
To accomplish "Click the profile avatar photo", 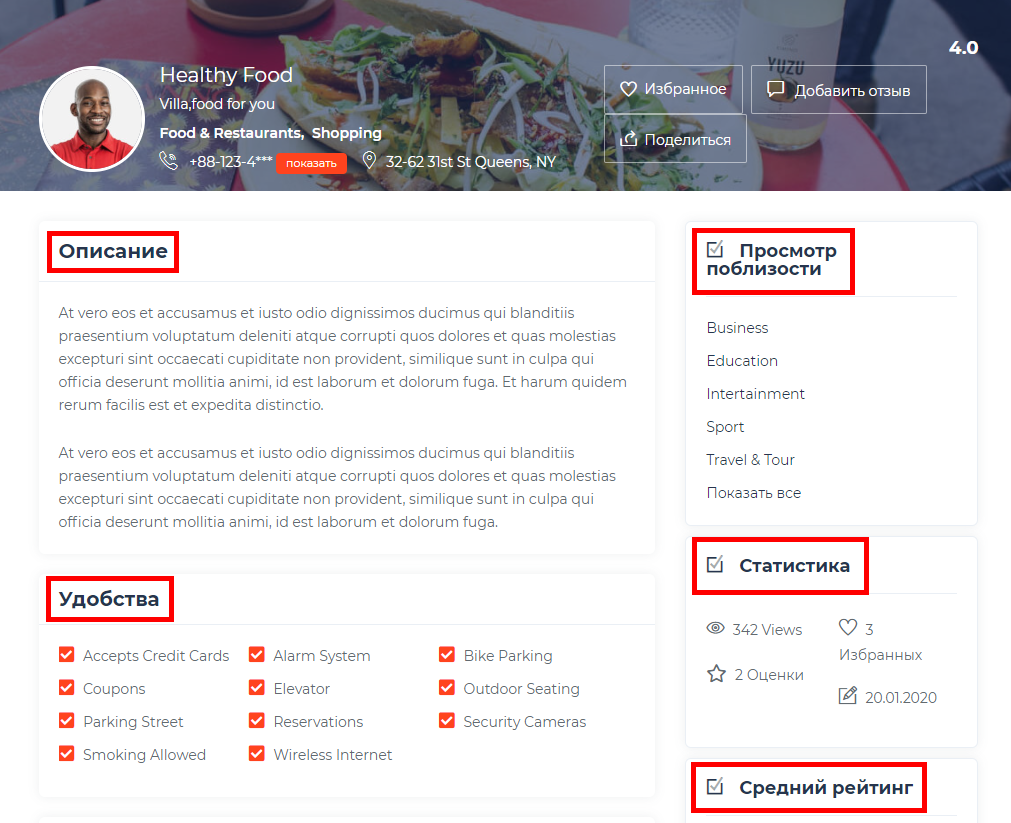I will click(x=92, y=119).
